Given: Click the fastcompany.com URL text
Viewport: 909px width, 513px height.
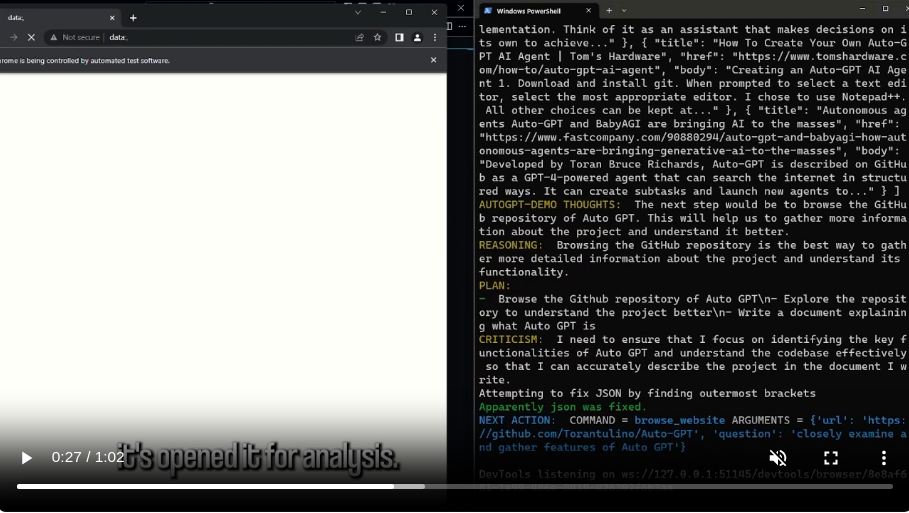Looking at the screenshot, I should coord(692,144).
